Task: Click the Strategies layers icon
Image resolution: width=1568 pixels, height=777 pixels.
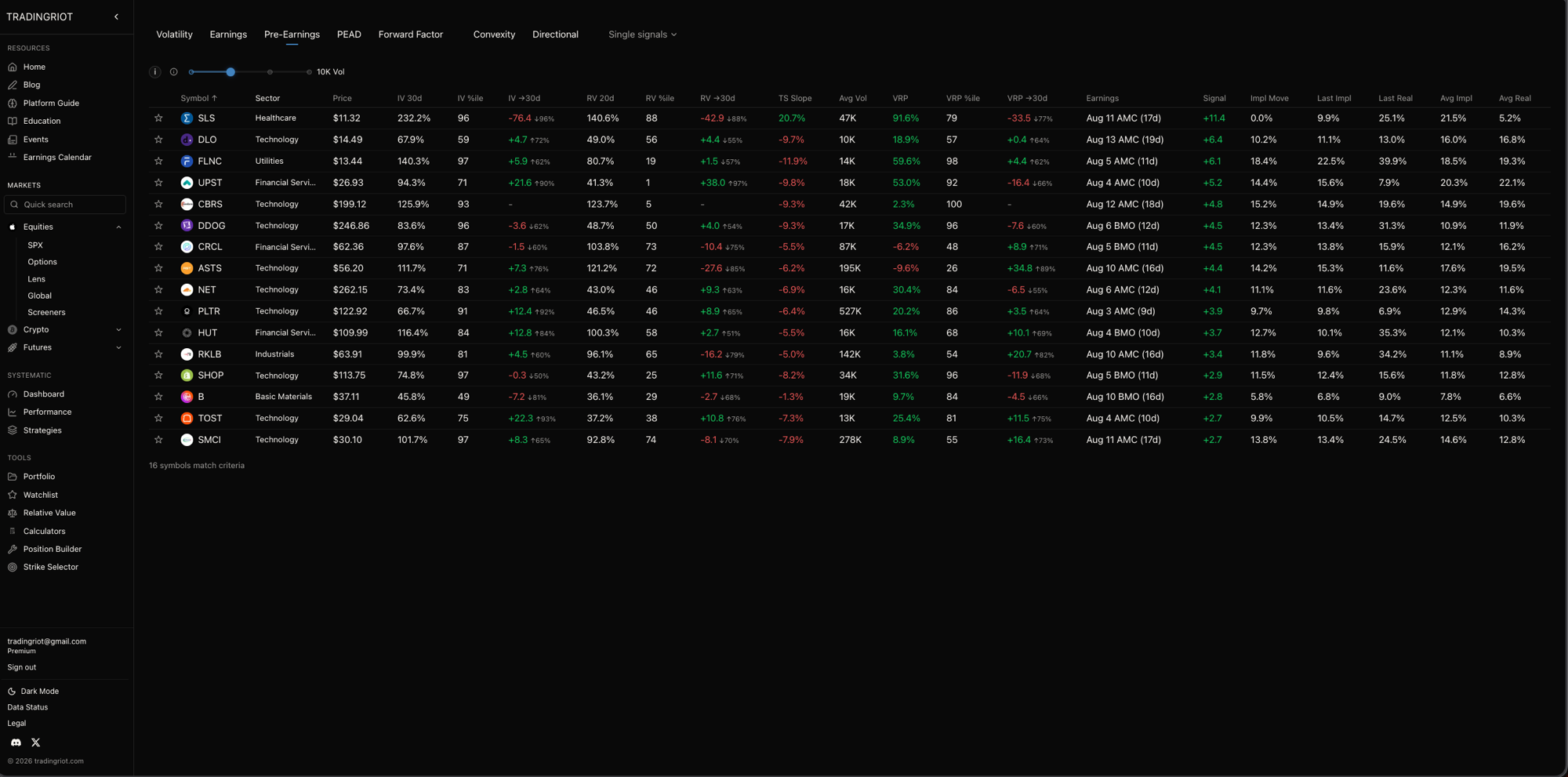Action: click(x=13, y=430)
